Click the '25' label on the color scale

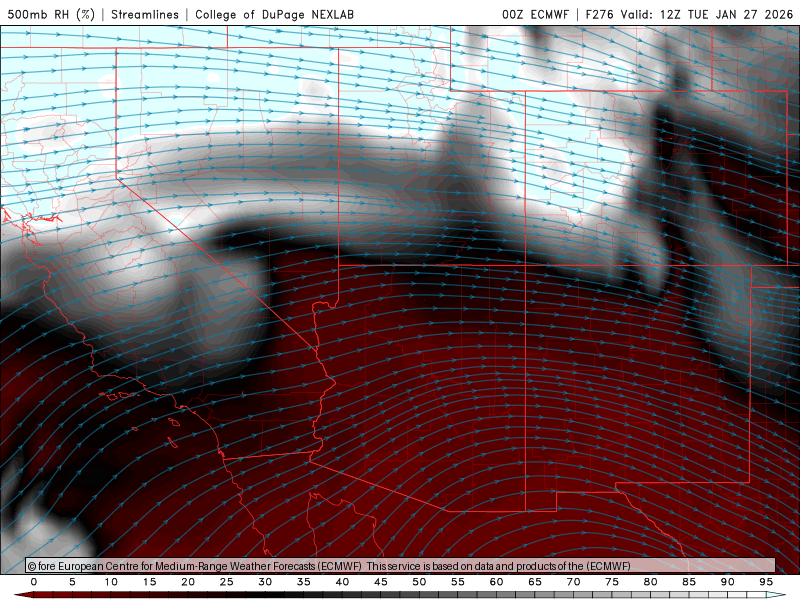[x=227, y=582]
